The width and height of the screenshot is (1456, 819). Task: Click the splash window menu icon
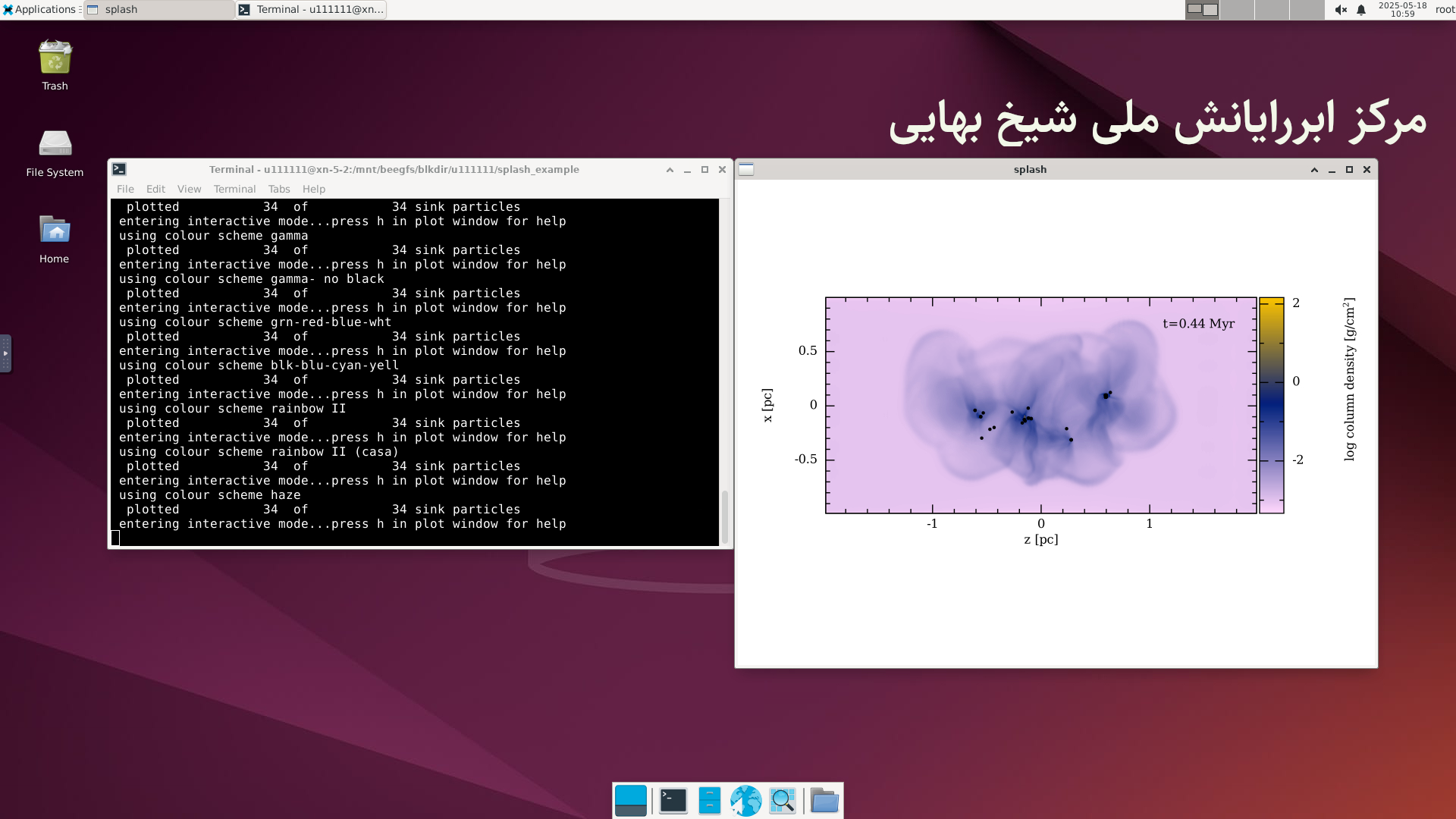746,169
